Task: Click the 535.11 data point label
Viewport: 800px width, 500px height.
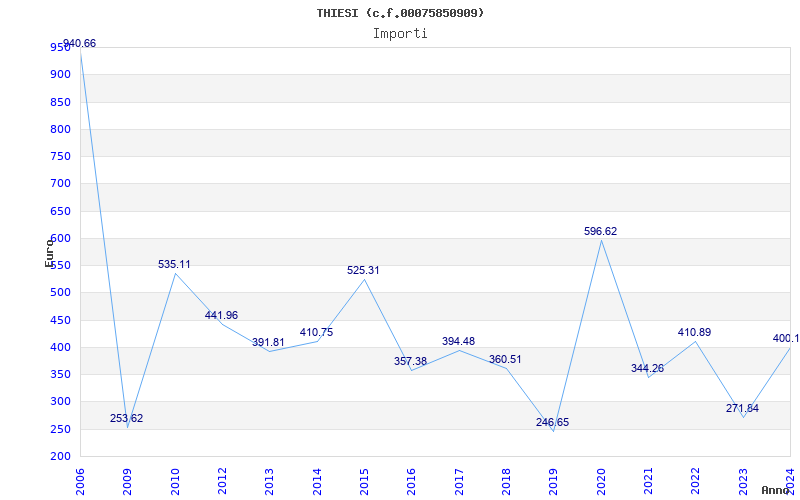Action: pos(174,264)
